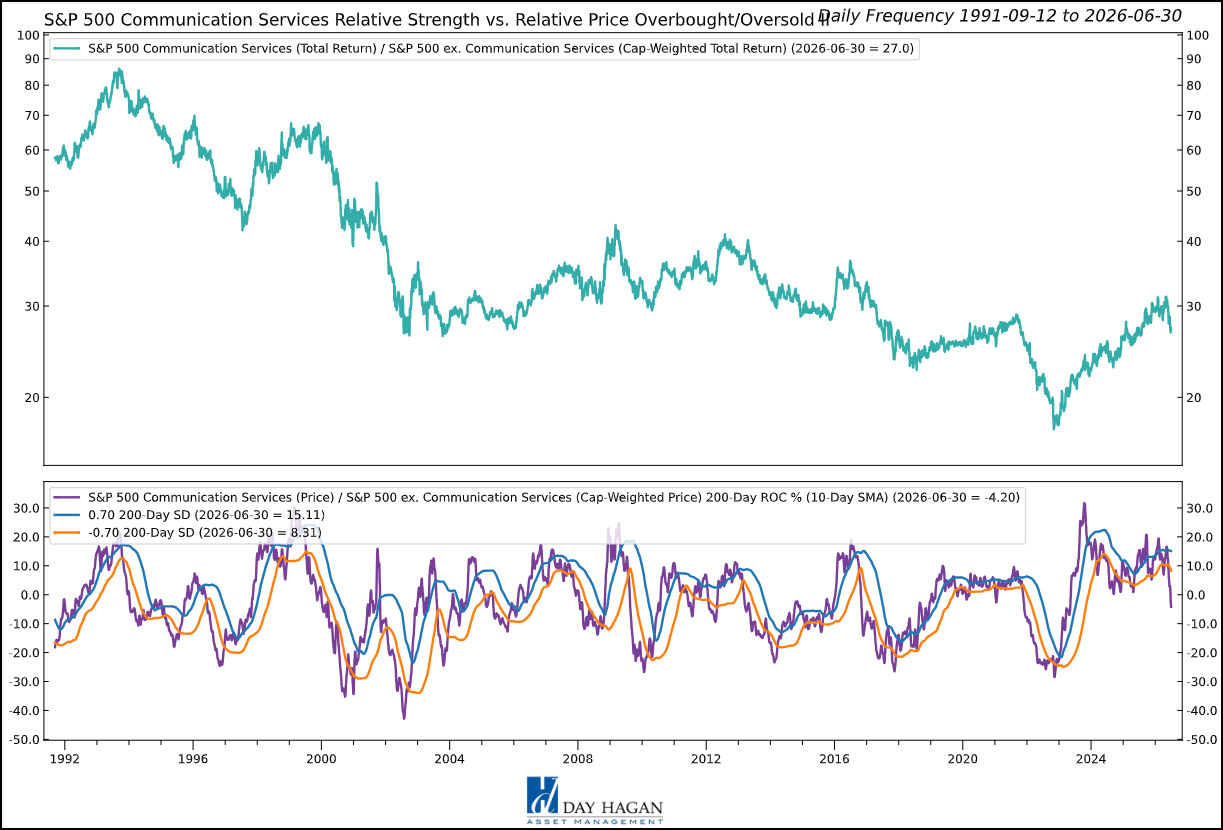Click the -30.0 tick on lower chart's right axis
This screenshot has height=830, width=1223.
pos(1202,682)
